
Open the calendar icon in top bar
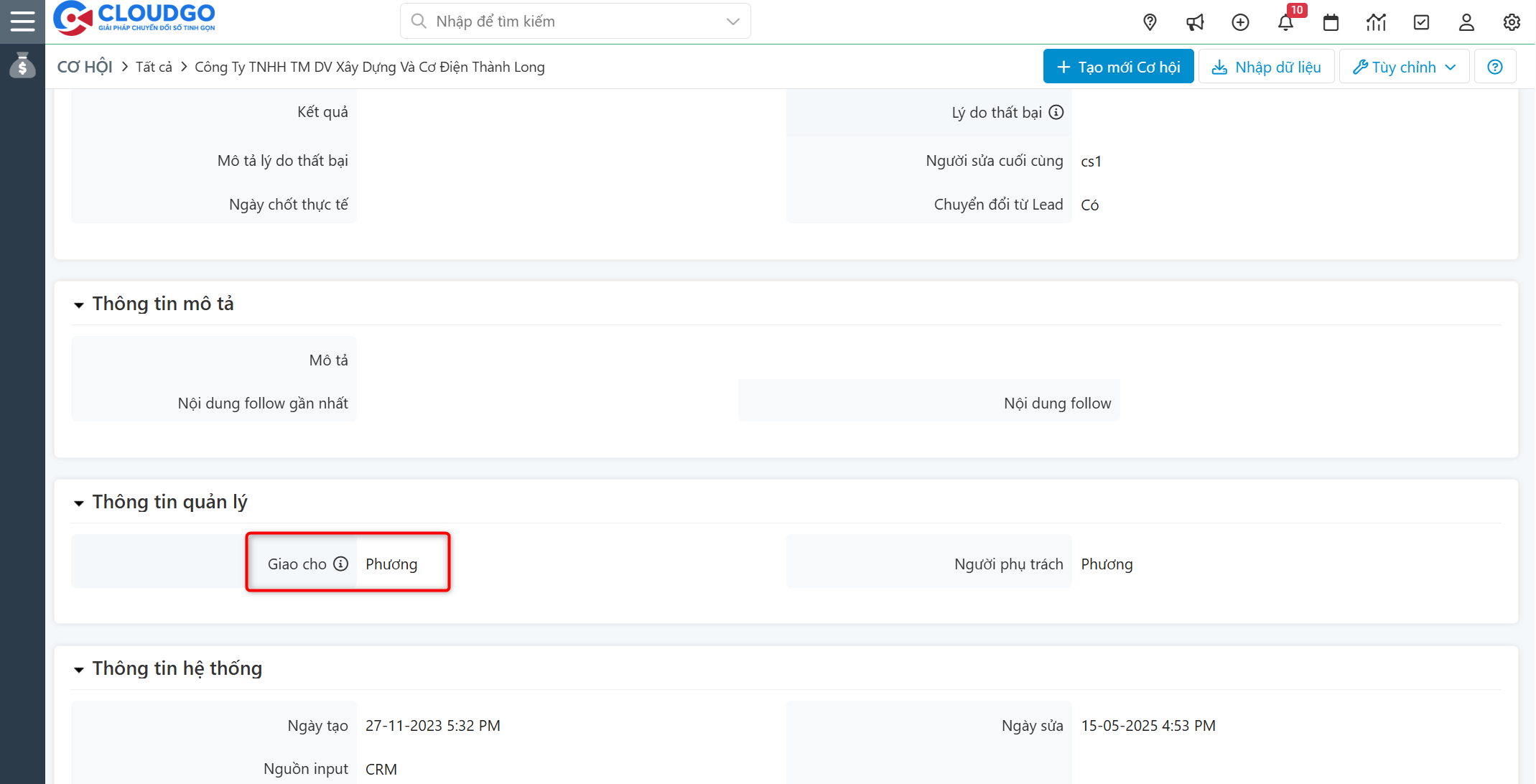(1331, 22)
